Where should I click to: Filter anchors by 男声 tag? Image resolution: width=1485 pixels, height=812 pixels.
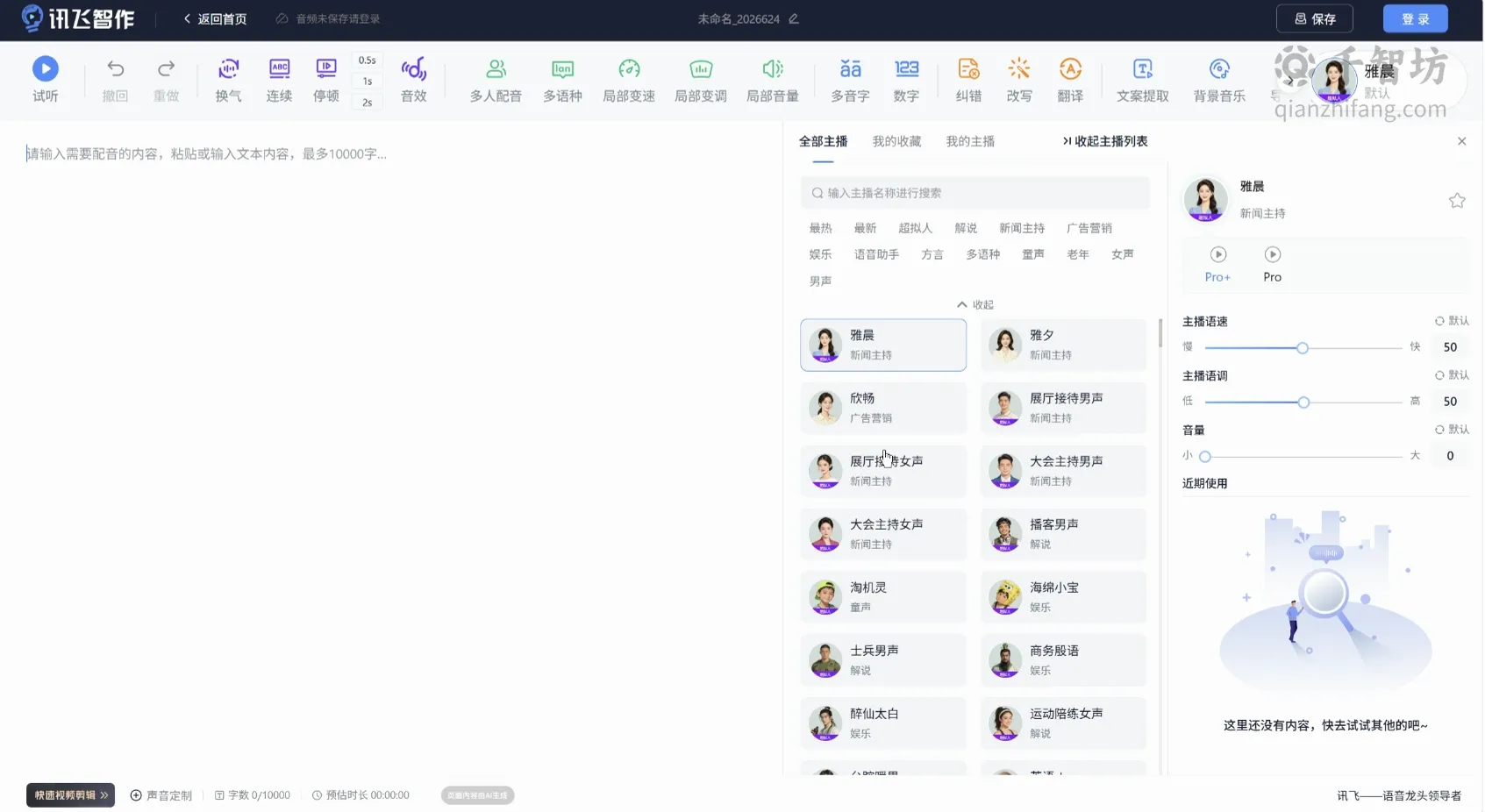coord(820,281)
